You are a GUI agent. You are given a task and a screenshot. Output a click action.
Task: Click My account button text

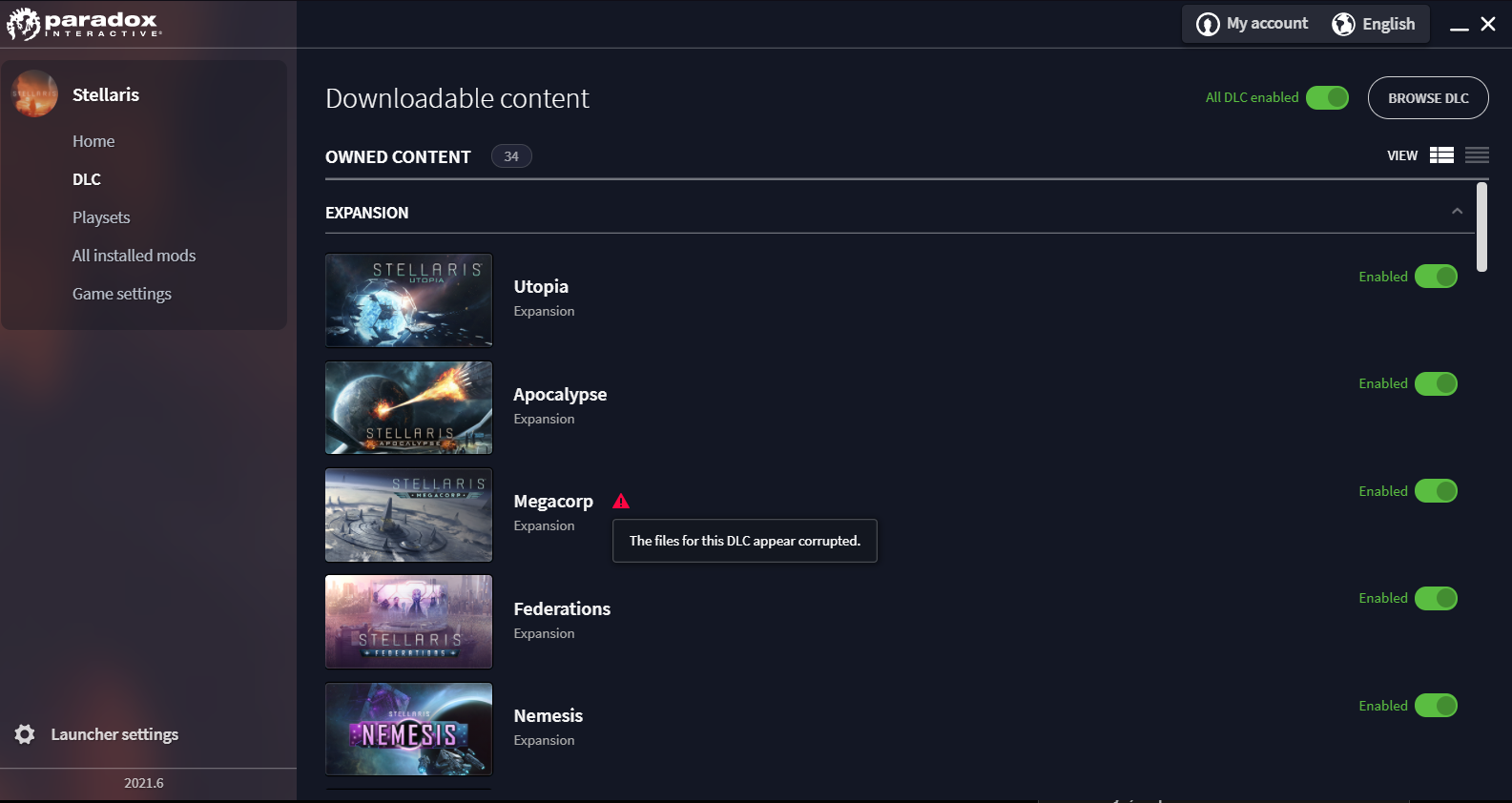point(1267,23)
